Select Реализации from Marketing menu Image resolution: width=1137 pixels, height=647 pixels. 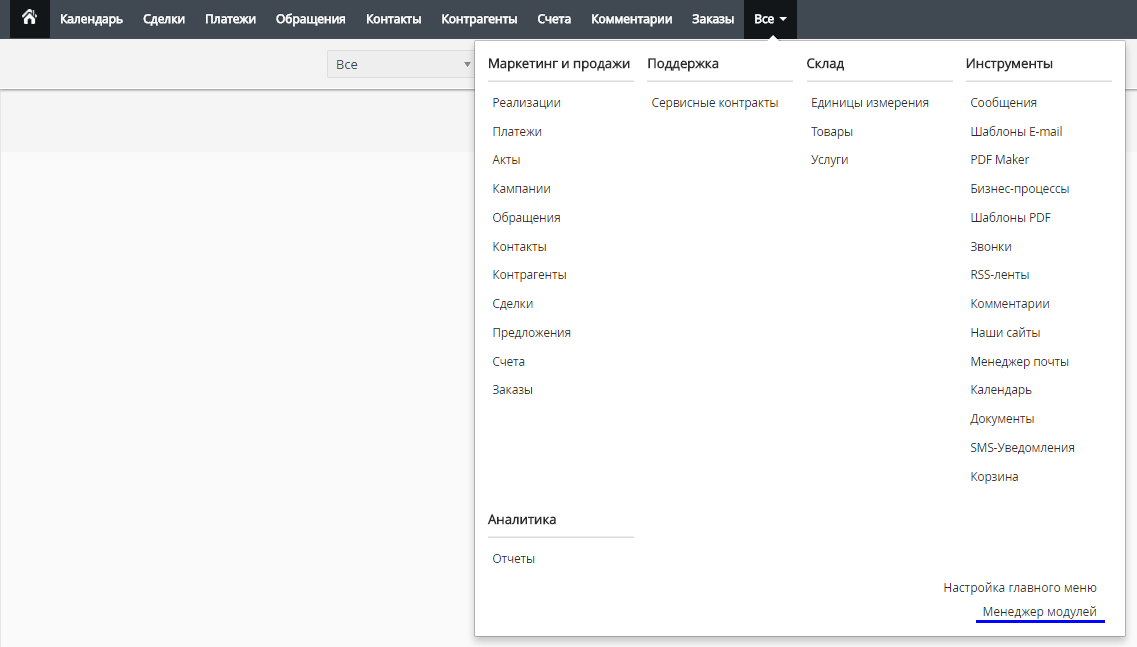coord(526,103)
